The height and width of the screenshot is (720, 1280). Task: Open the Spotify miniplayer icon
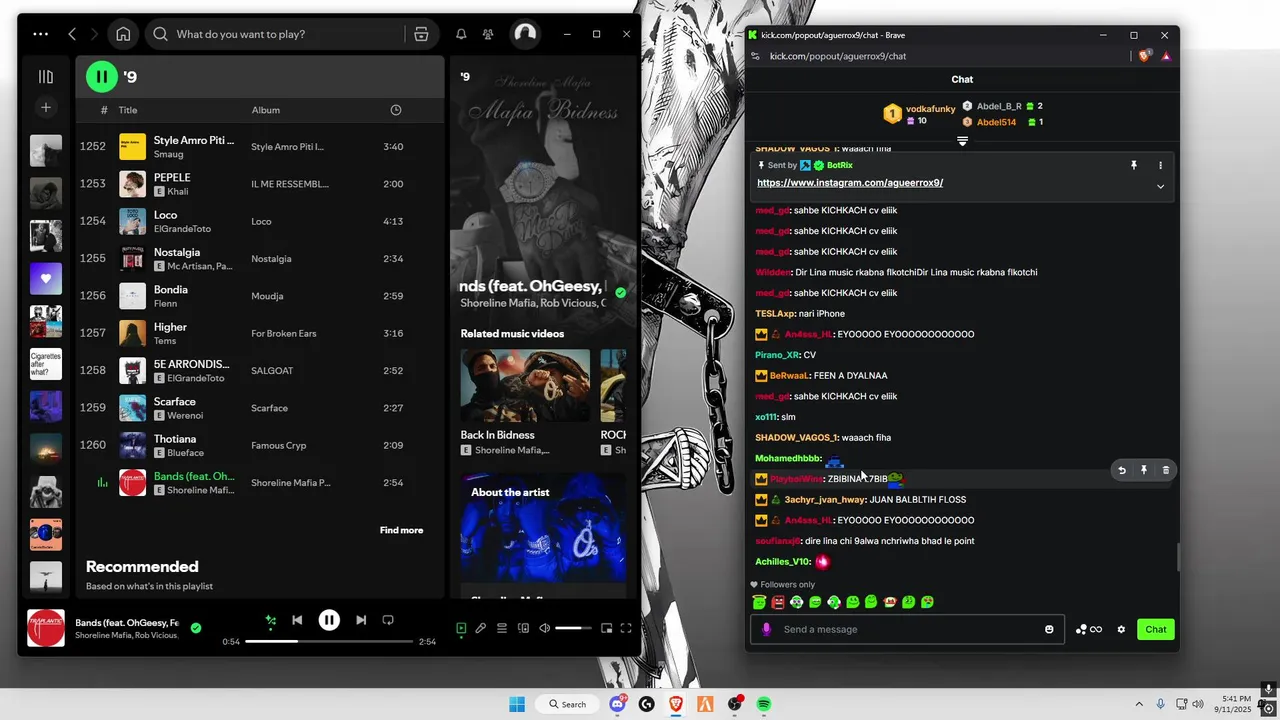pyautogui.click(x=606, y=628)
